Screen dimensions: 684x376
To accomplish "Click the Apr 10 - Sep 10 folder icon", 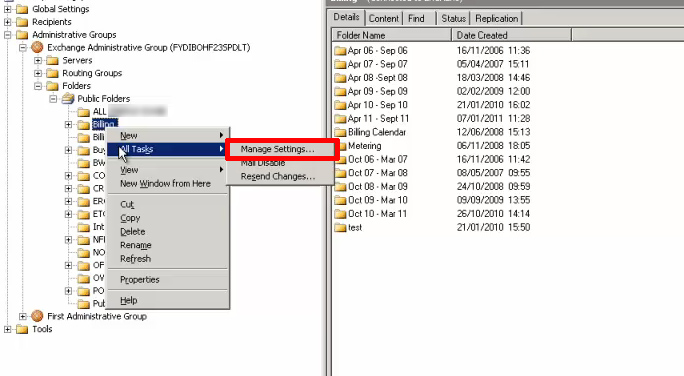I will tap(340, 105).
